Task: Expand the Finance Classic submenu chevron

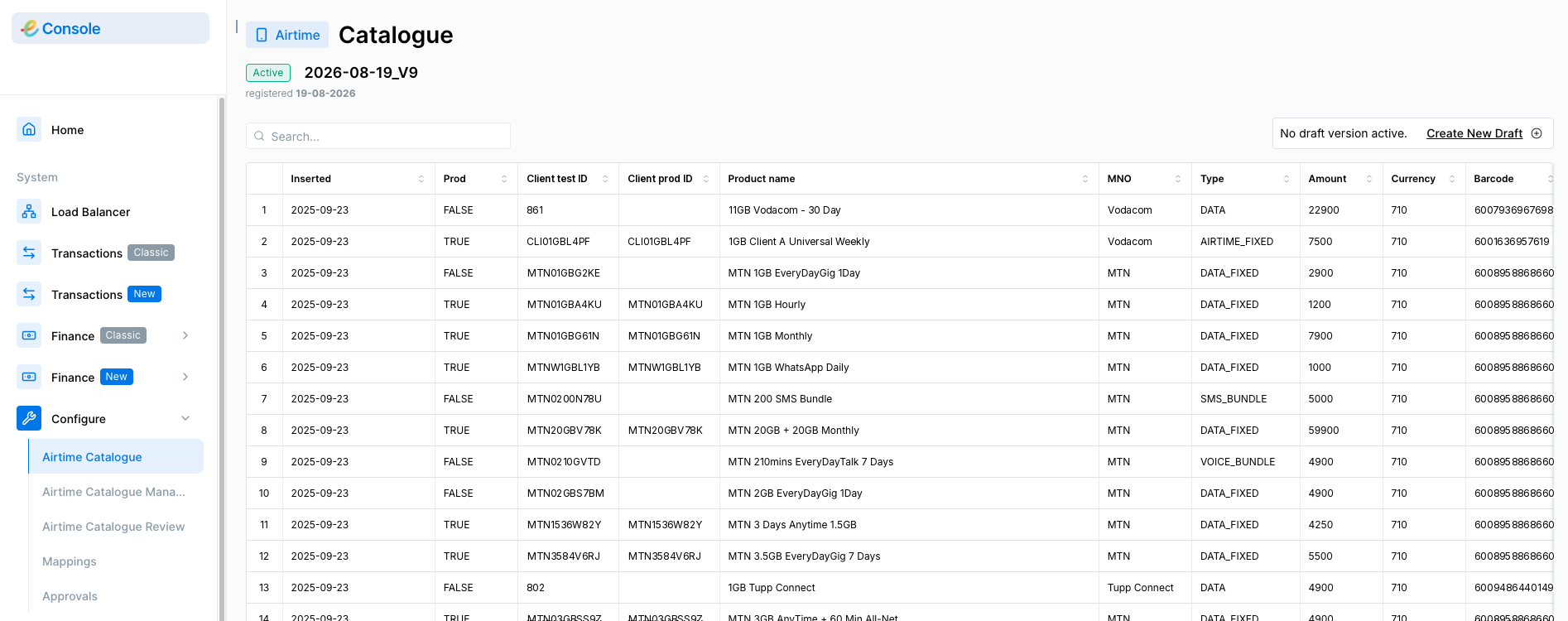Action: tap(185, 335)
